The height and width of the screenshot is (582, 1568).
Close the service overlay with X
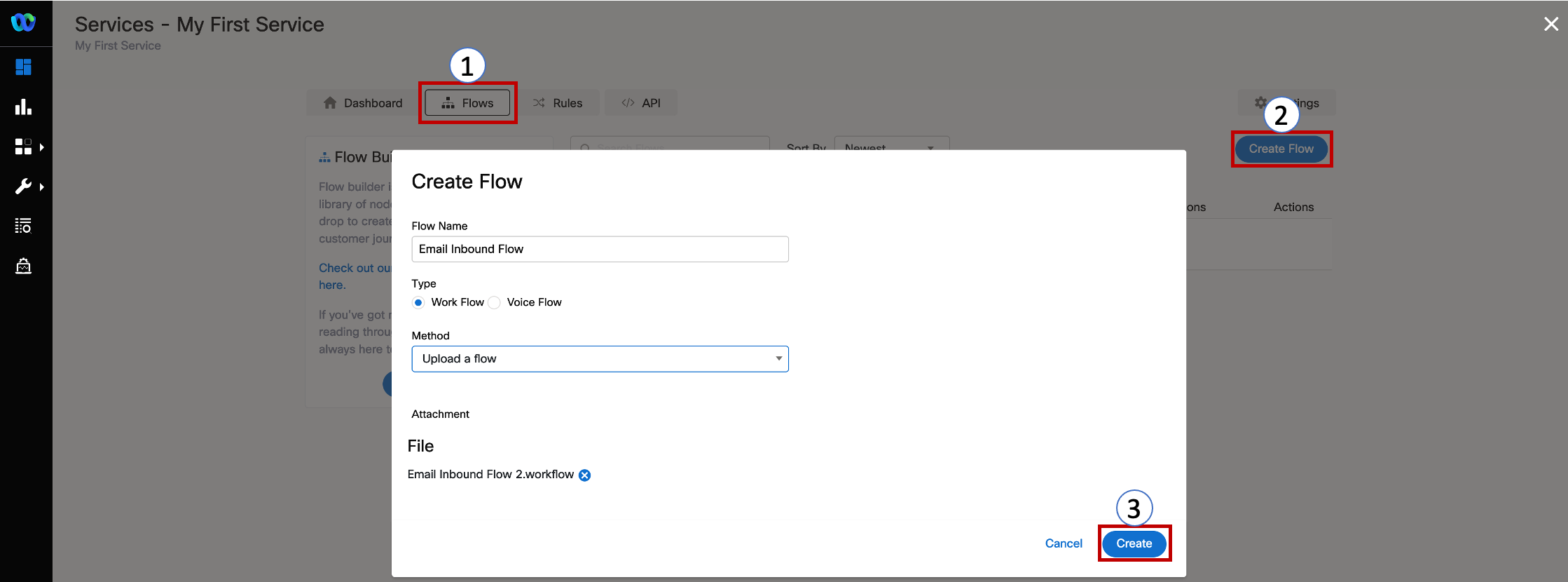[x=1551, y=25]
